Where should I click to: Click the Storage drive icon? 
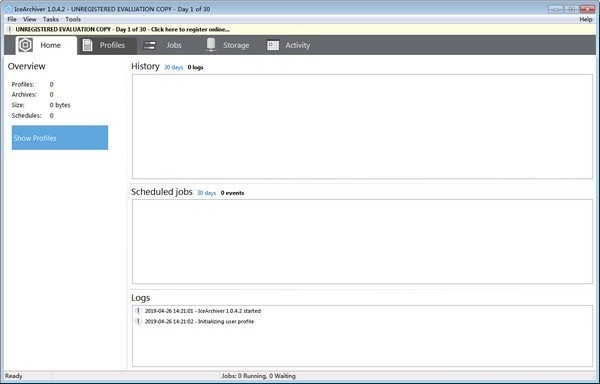tap(210, 45)
